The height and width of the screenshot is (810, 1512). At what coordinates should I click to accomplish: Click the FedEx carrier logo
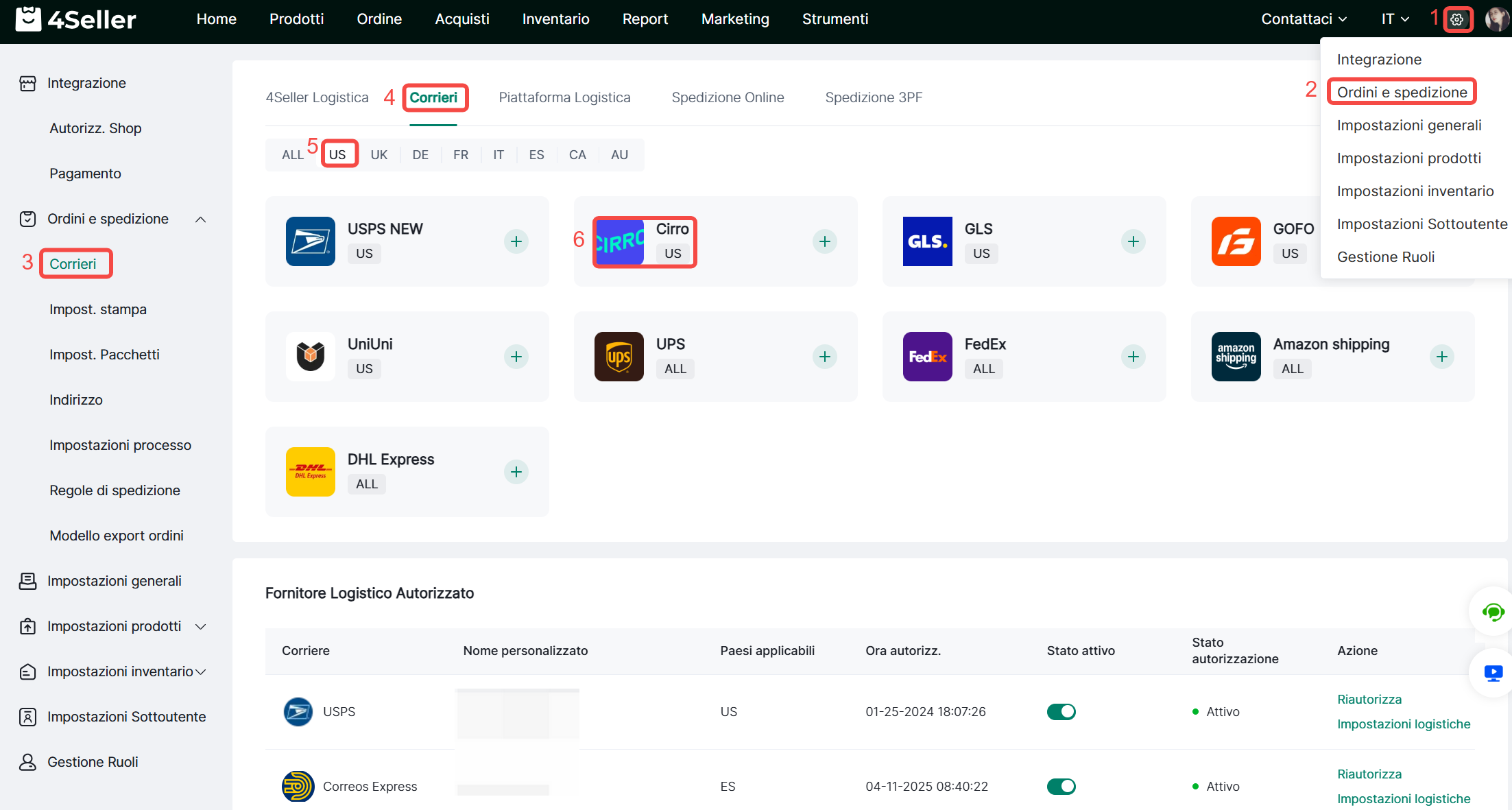[x=927, y=357]
